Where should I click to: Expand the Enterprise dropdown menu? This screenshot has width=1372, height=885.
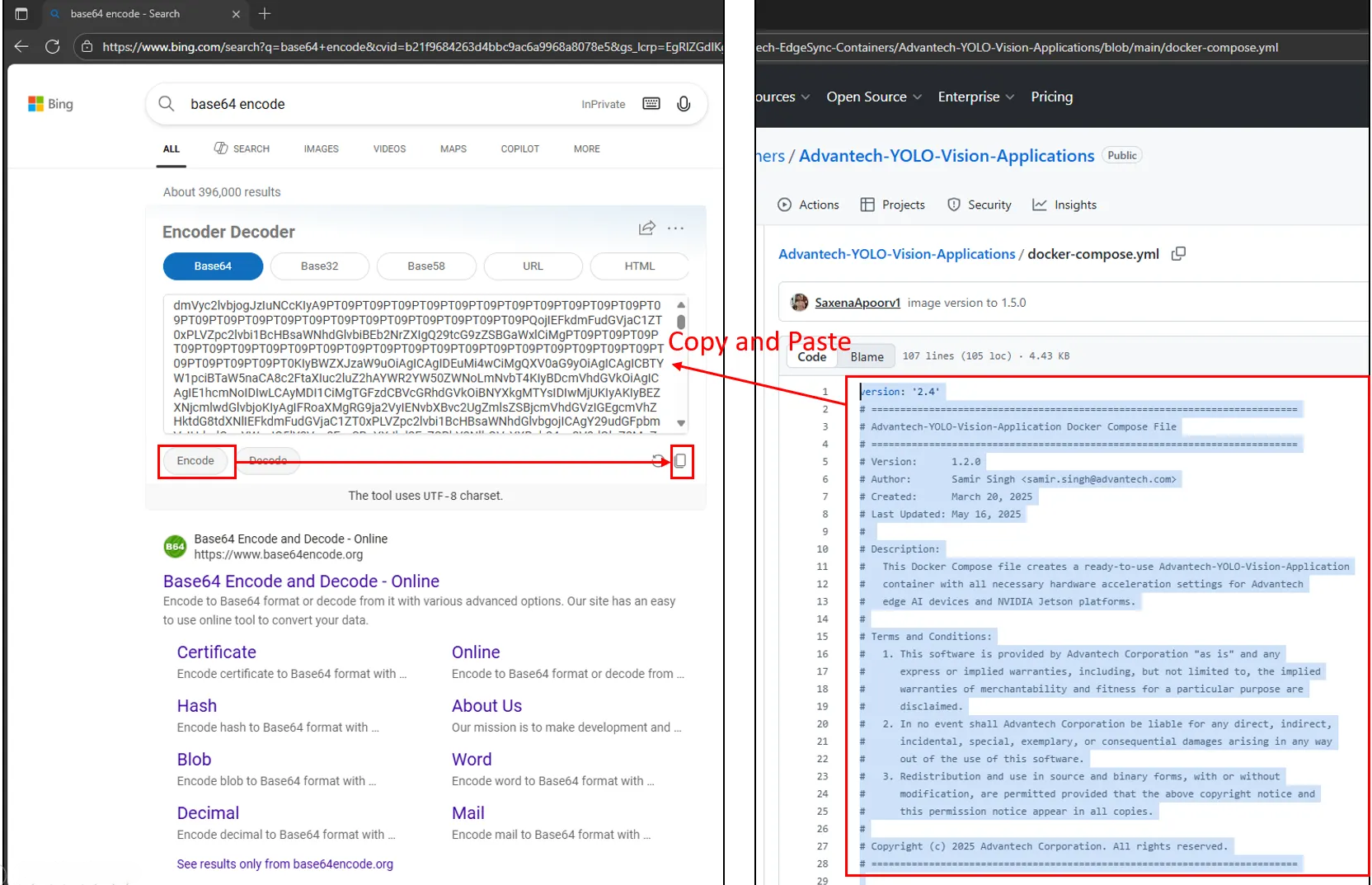(975, 97)
